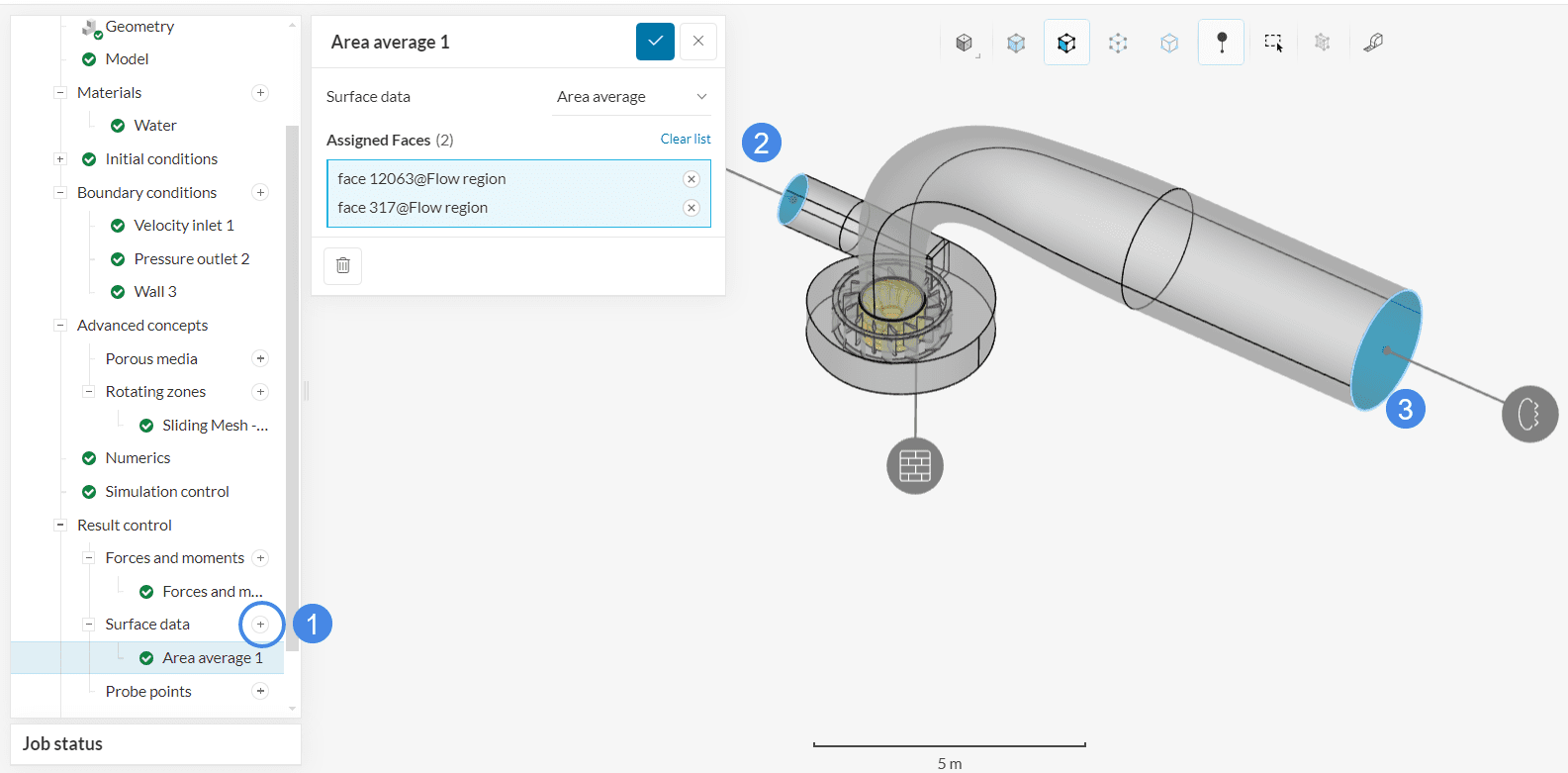The width and height of the screenshot is (1568, 773).
Task: Select the box selection tool
Action: coord(1273,43)
